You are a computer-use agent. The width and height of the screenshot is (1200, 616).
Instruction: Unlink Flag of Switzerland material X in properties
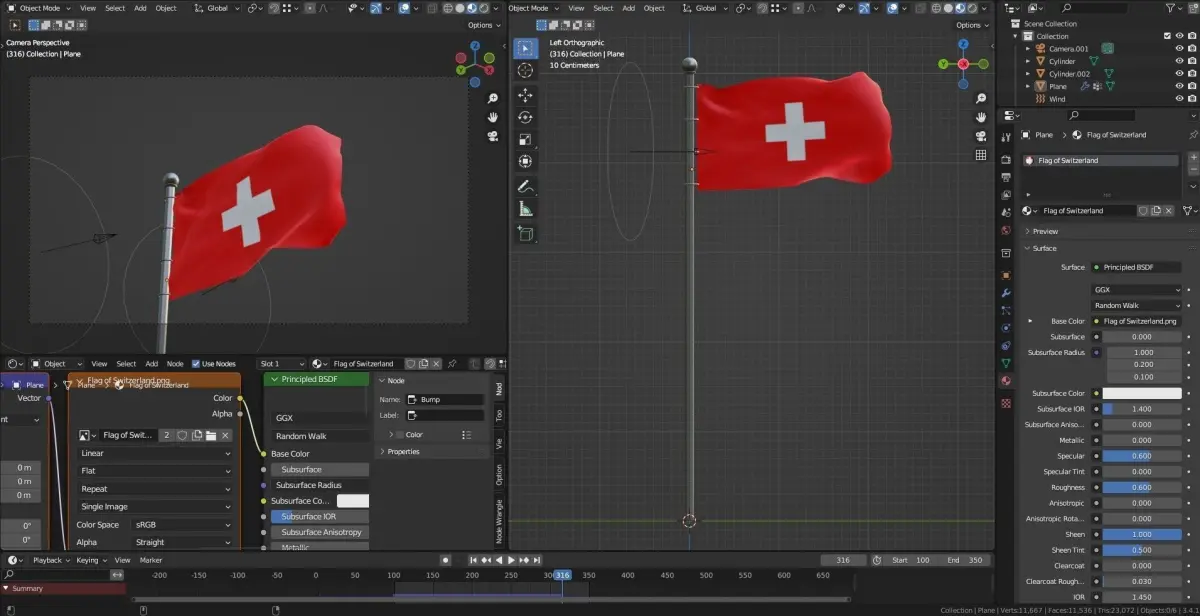pyautogui.click(x=1169, y=211)
